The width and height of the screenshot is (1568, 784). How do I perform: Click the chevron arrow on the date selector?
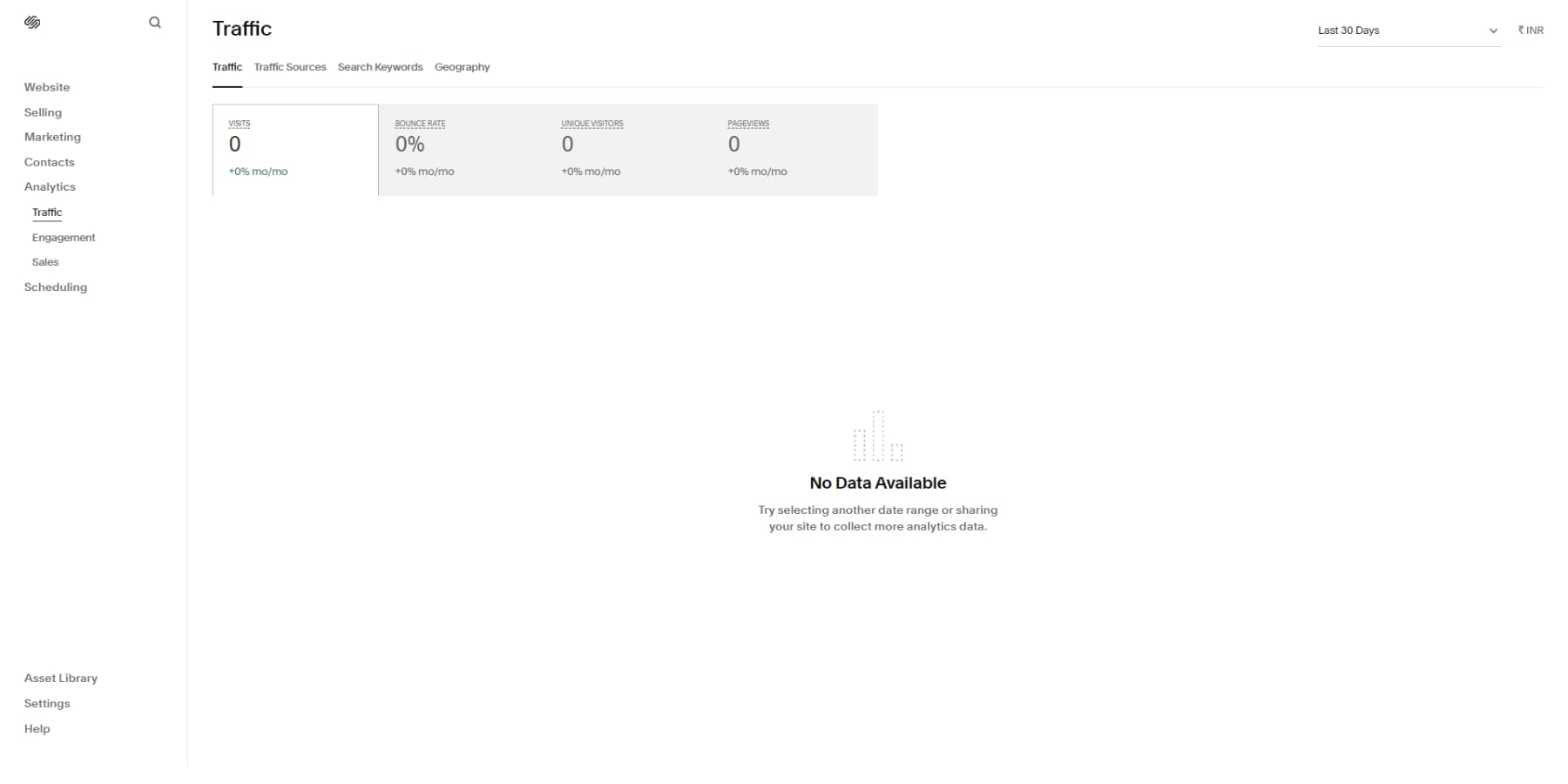click(1493, 30)
